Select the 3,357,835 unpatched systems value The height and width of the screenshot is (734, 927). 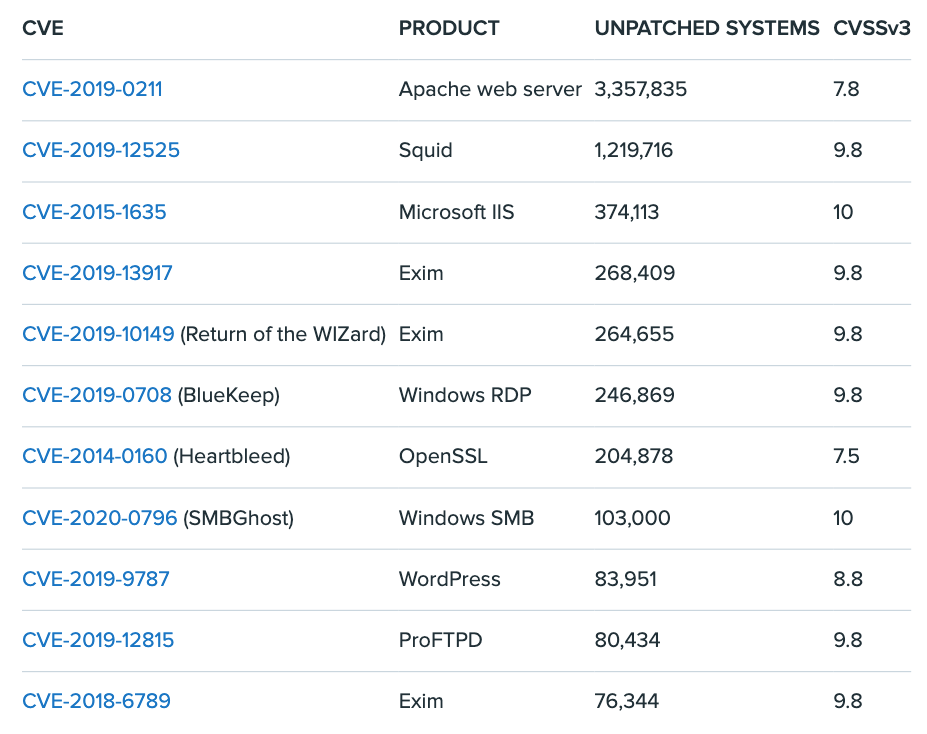[x=640, y=89]
